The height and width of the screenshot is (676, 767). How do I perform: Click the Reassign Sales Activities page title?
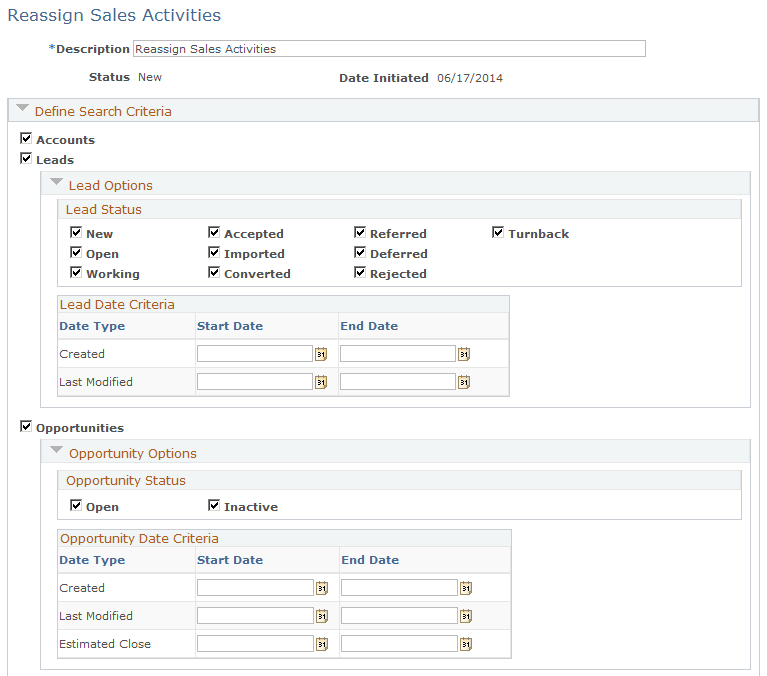pyautogui.click(x=114, y=15)
